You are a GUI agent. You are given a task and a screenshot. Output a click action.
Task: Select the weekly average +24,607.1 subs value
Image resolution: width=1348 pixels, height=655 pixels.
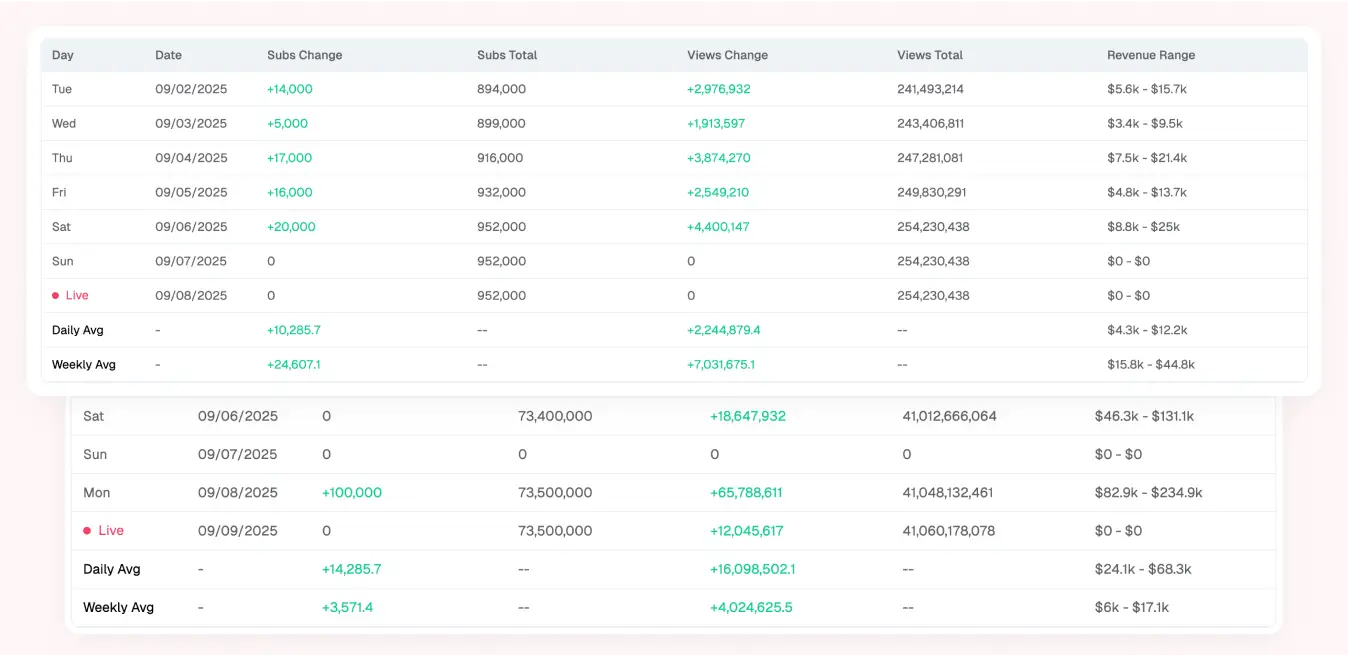pyautogui.click(x=293, y=365)
